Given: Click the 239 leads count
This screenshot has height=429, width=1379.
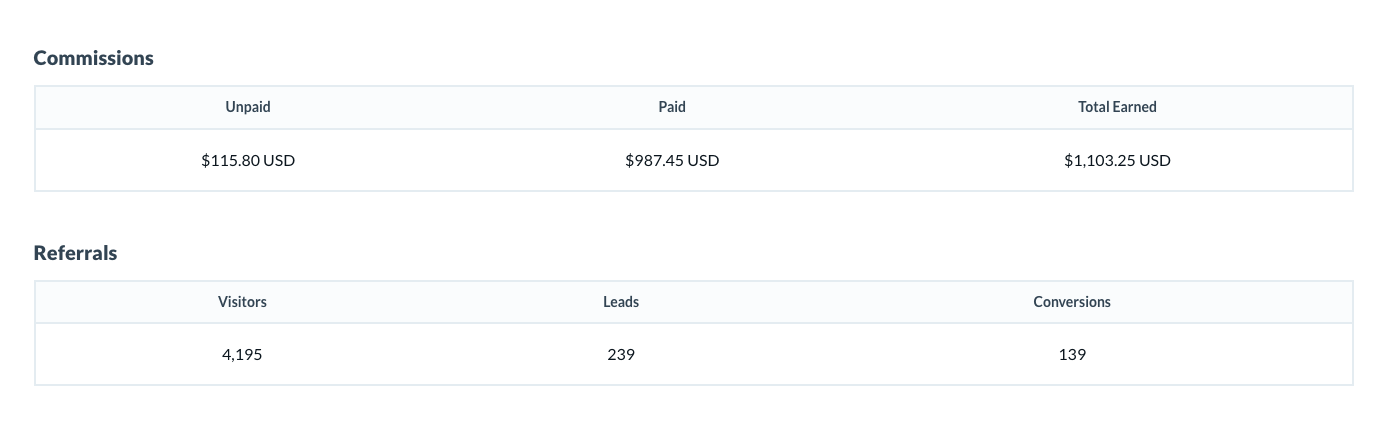Looking at the screenshot, I should point(621,354).
